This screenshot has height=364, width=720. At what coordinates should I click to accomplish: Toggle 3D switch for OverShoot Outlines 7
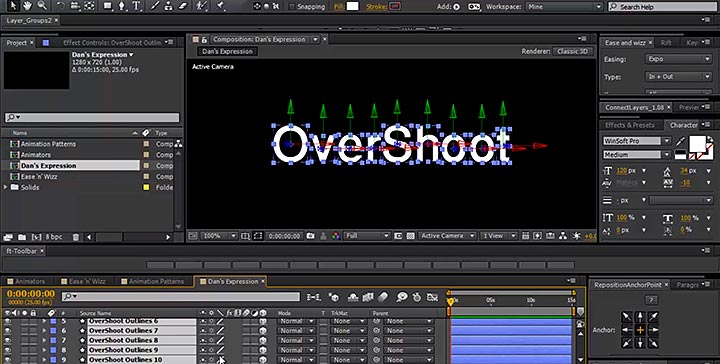(x=263, y=330)
